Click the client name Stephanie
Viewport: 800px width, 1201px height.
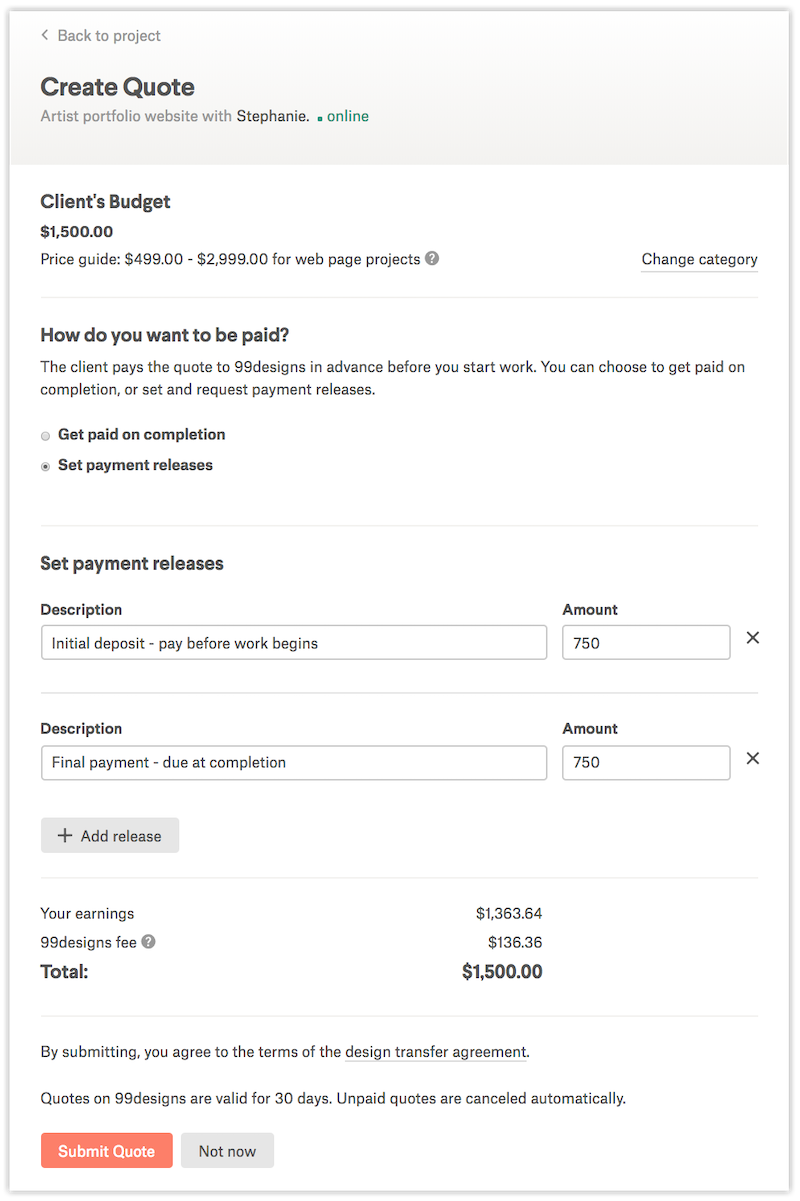point(271,117)
